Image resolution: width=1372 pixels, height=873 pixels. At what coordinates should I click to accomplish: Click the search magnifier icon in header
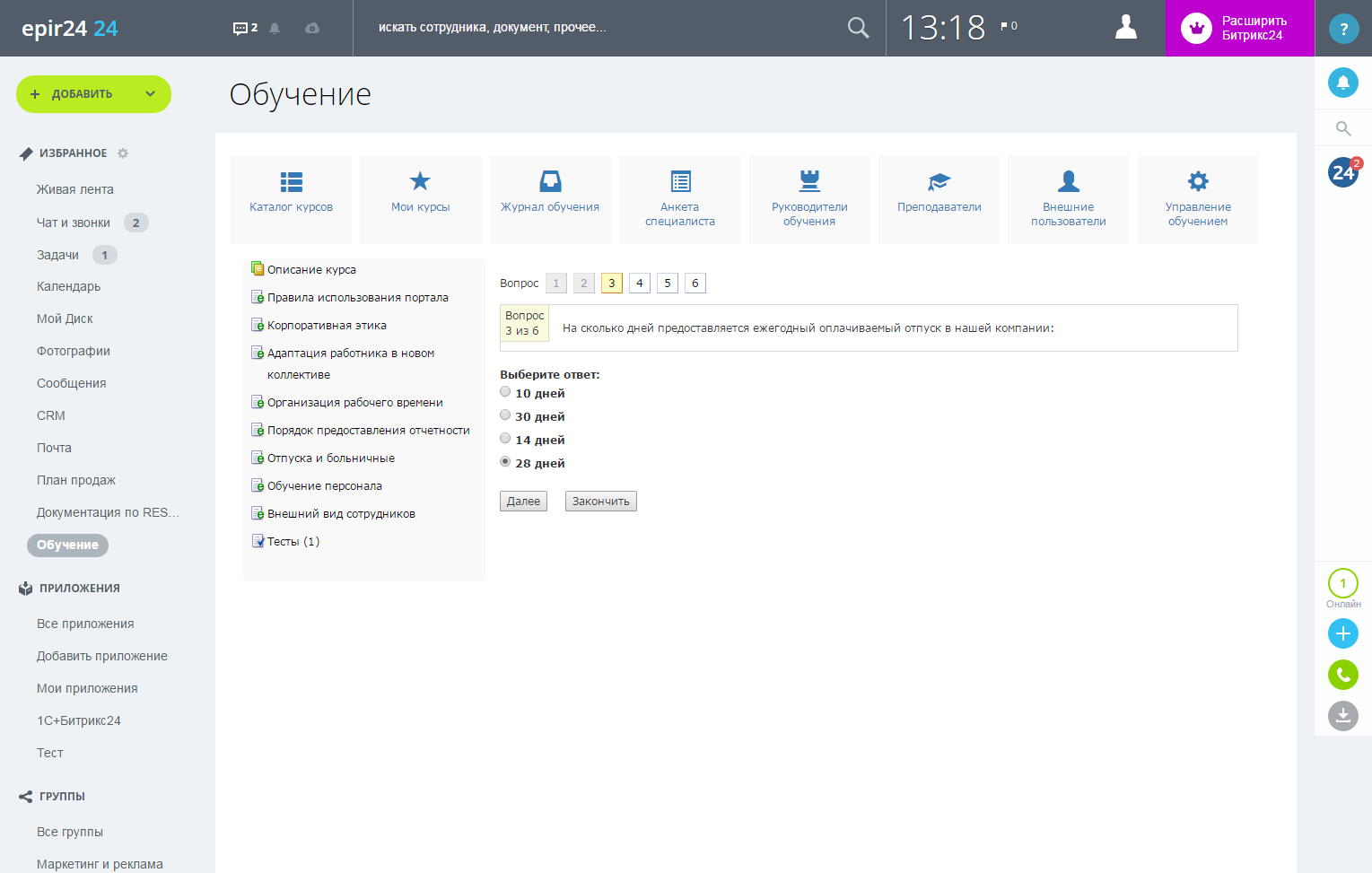(x=859, y=28)
